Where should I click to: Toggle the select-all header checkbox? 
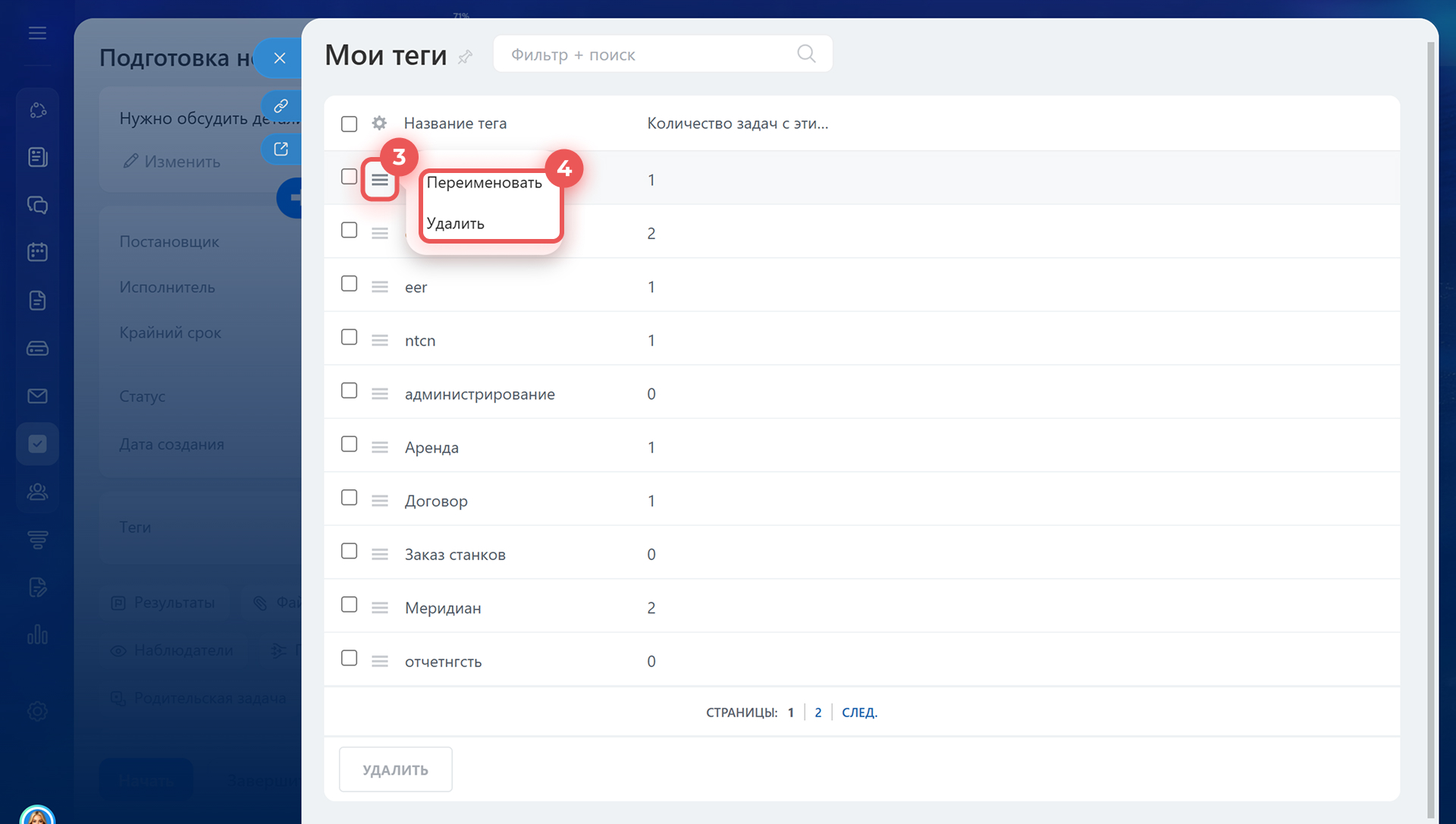tap(349, 124)
